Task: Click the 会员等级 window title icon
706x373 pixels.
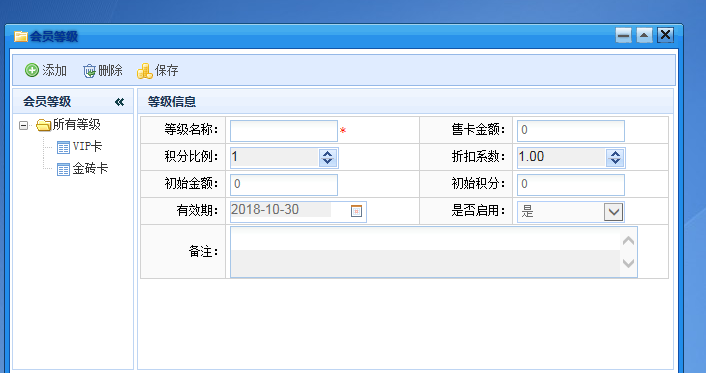Action: 21,36
